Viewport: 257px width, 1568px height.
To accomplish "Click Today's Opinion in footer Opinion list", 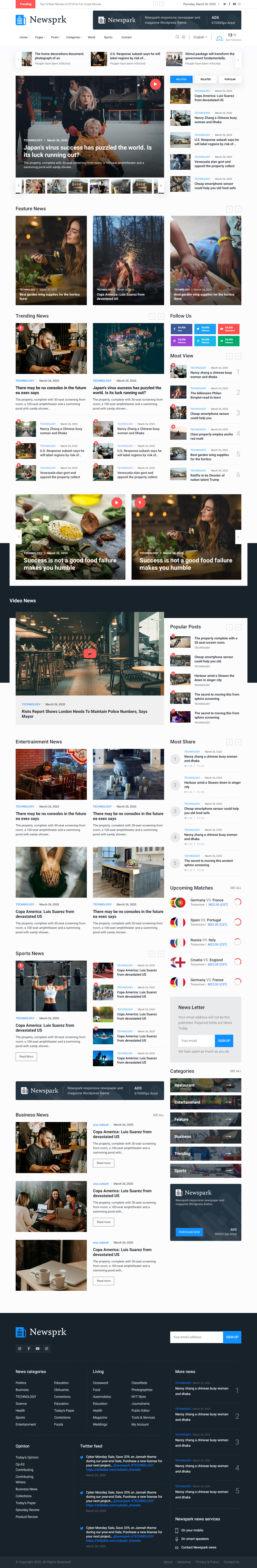I will [x=27, y=1457].
